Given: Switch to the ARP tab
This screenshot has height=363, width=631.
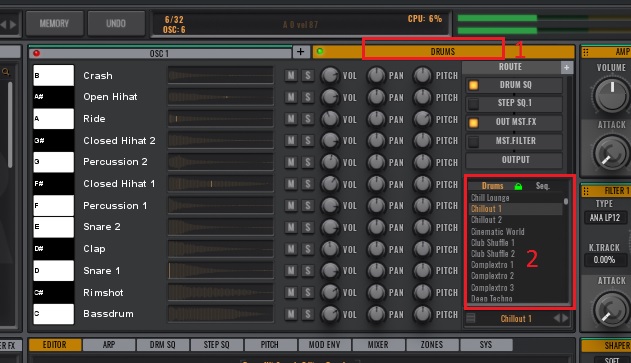Looking at the screenshot, I should 109,345.
